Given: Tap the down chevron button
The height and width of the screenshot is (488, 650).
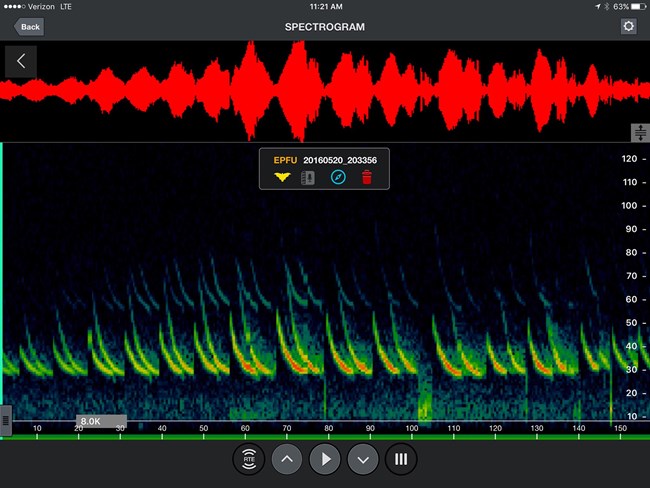Looking at the screenshot, I should pyautogui.click(x=363, y=460).
